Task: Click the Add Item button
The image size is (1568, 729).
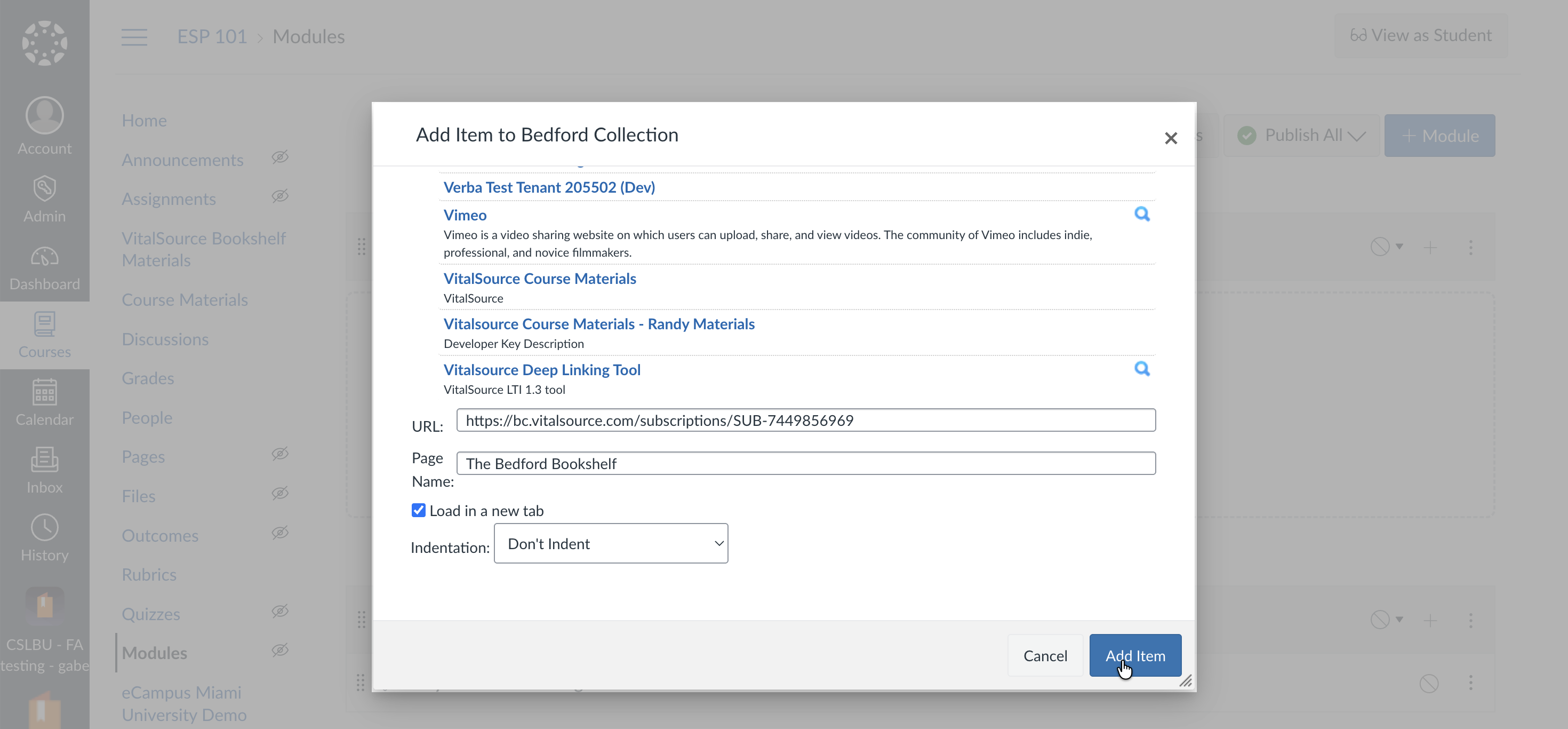Action: (x=1135, y=655)
